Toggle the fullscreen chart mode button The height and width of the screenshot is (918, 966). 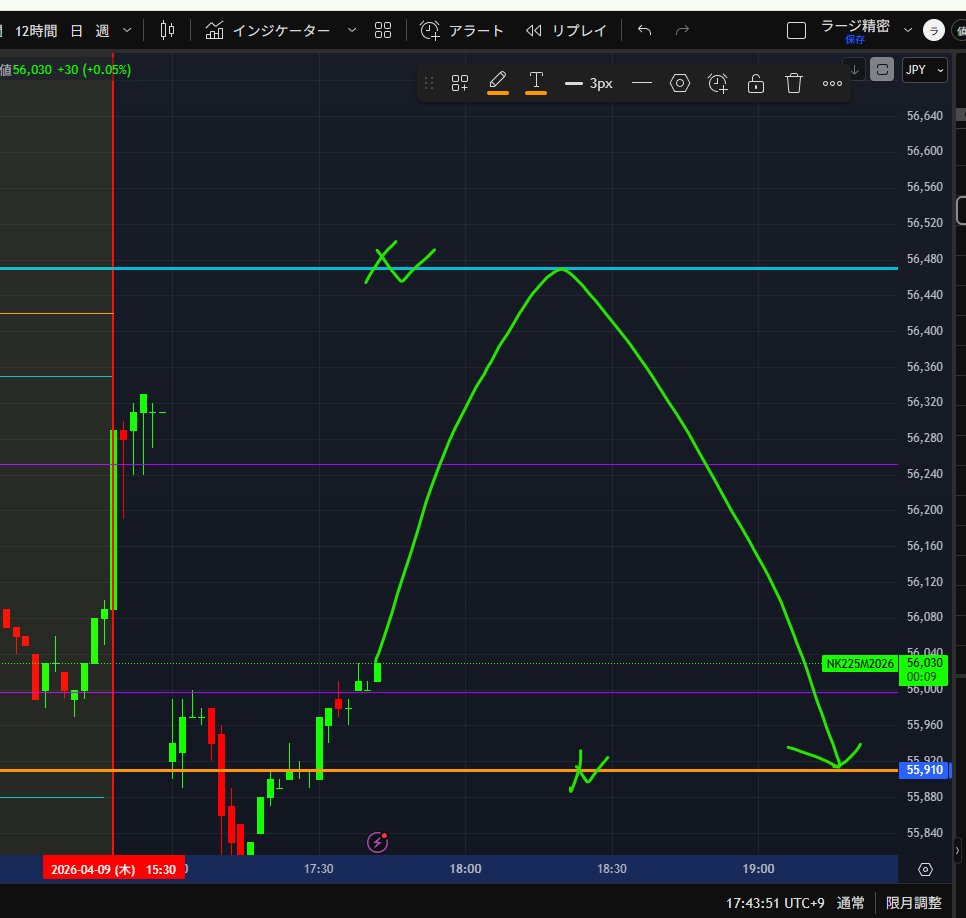tap(881, 69)
